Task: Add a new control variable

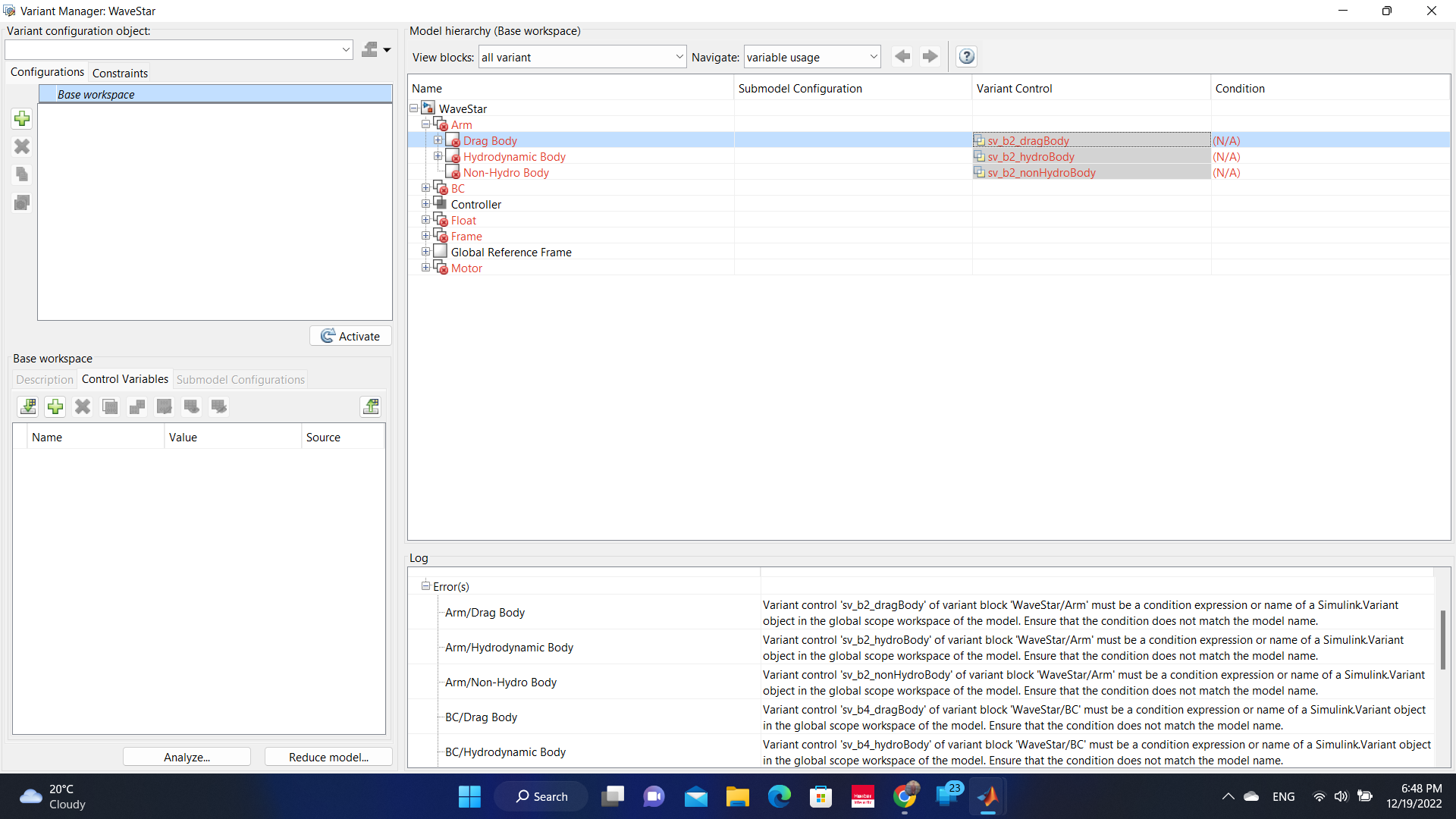Action: coord(55,406)
